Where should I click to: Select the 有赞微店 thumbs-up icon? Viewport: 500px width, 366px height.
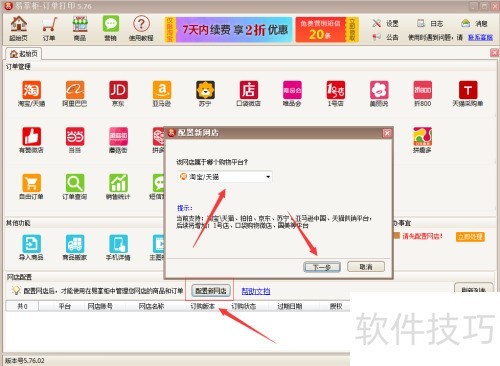(x=31, y=140)
